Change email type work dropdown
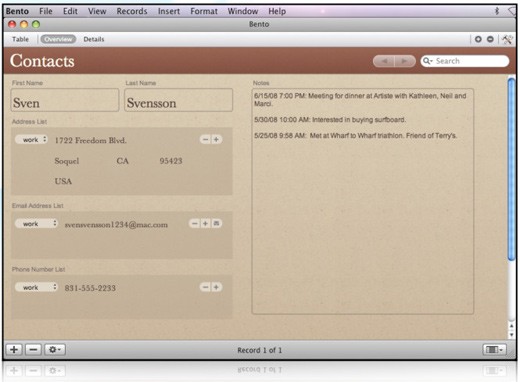The width and height of the screenshot is (520, 382). pos(37,224)
